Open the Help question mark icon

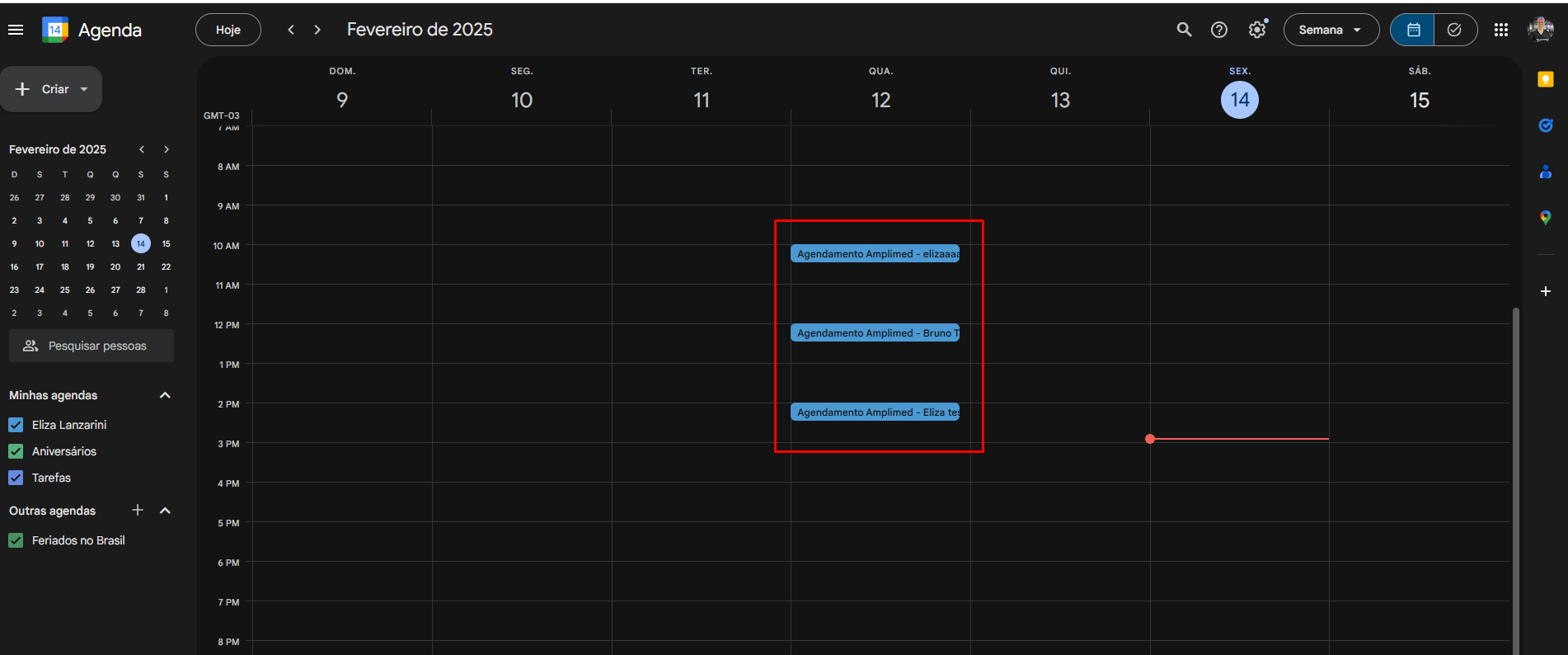point(1218,30)
